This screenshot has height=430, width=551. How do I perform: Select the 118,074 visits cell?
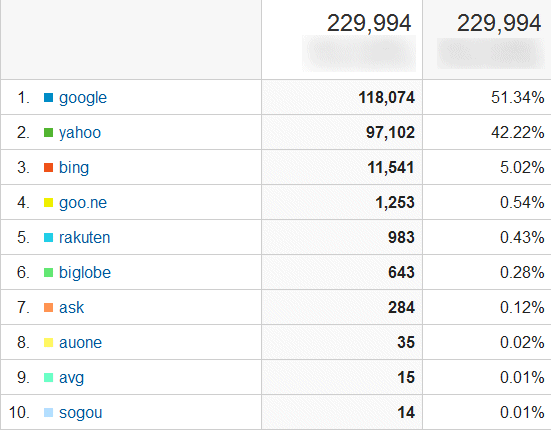tap(342, 97)
